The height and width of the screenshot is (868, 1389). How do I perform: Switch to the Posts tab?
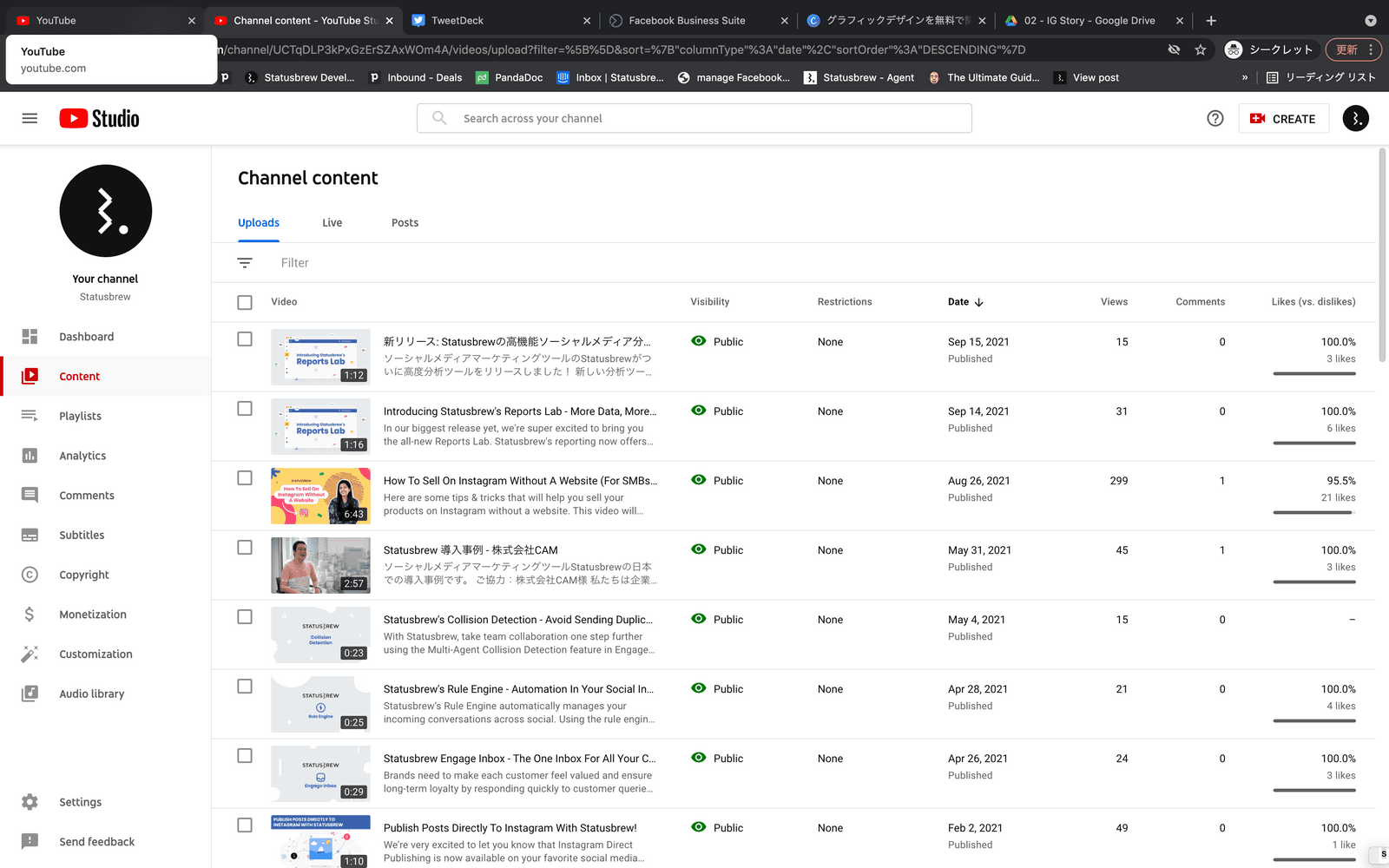tap(405, 223)
